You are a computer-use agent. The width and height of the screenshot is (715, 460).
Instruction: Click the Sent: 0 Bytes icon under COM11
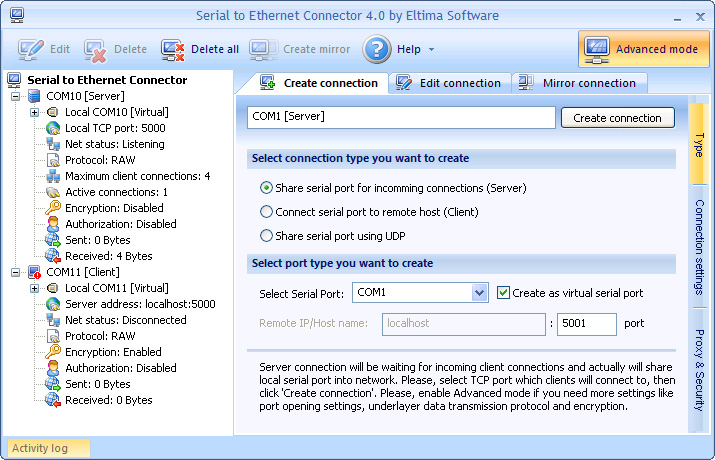click(x=53, y=384)
